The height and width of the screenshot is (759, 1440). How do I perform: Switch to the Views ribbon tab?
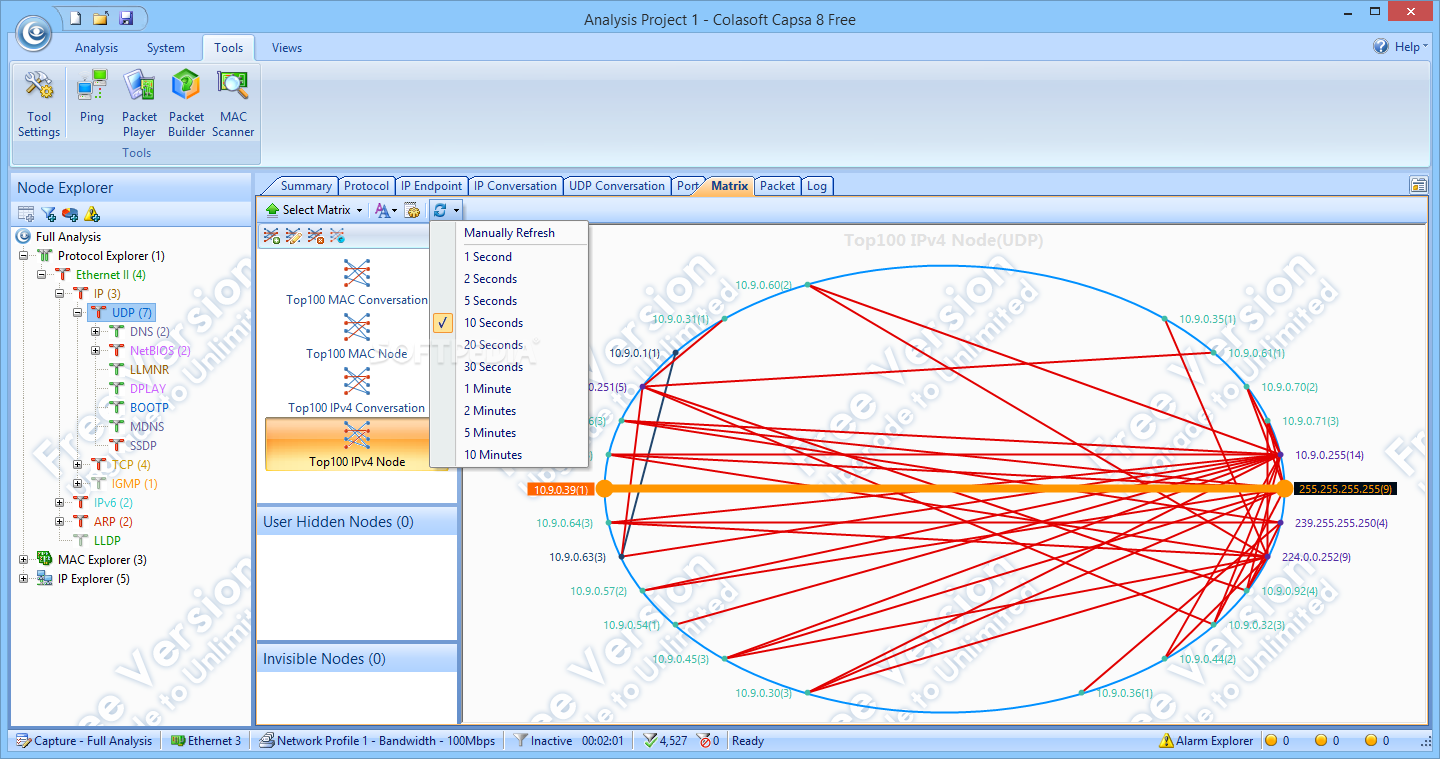tap(287, 47)
